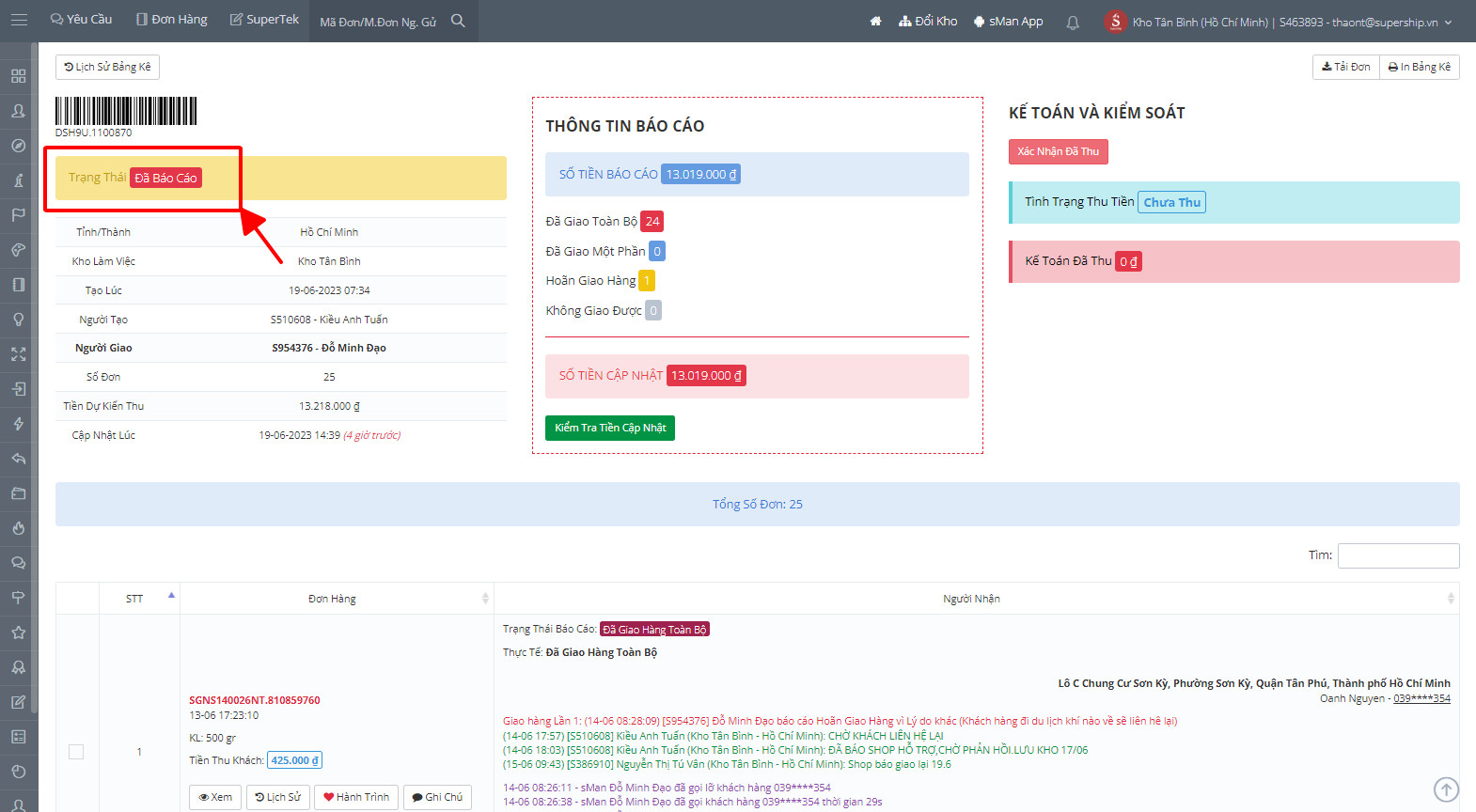The width and height of the screenshot is (1476, 812).
Task: Click the Lịch Sử Bảng Kê button
Action: pos(107,67)
